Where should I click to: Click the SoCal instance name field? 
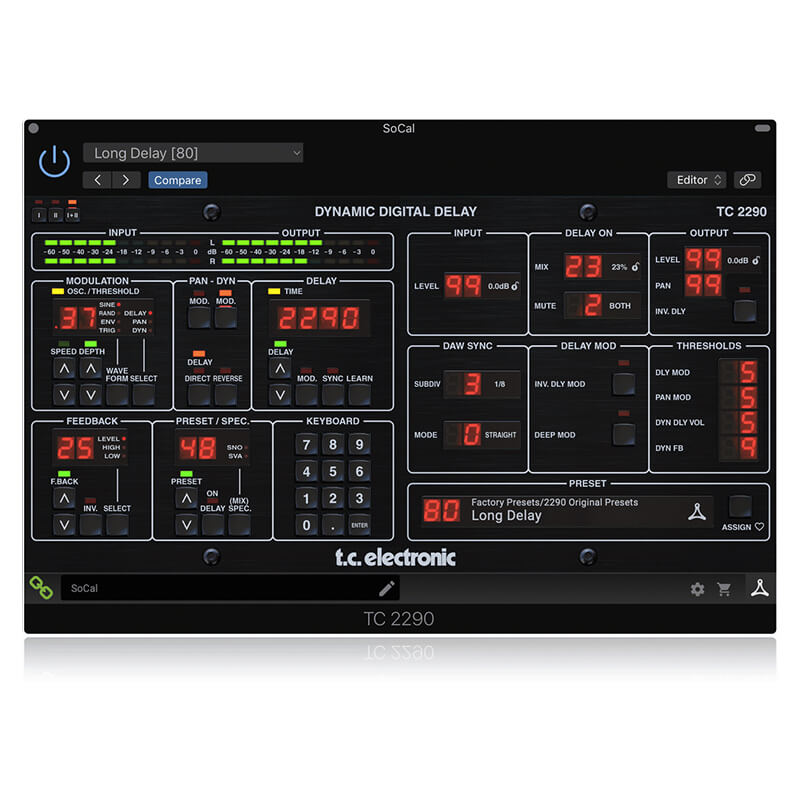click(x=220, y=589)
